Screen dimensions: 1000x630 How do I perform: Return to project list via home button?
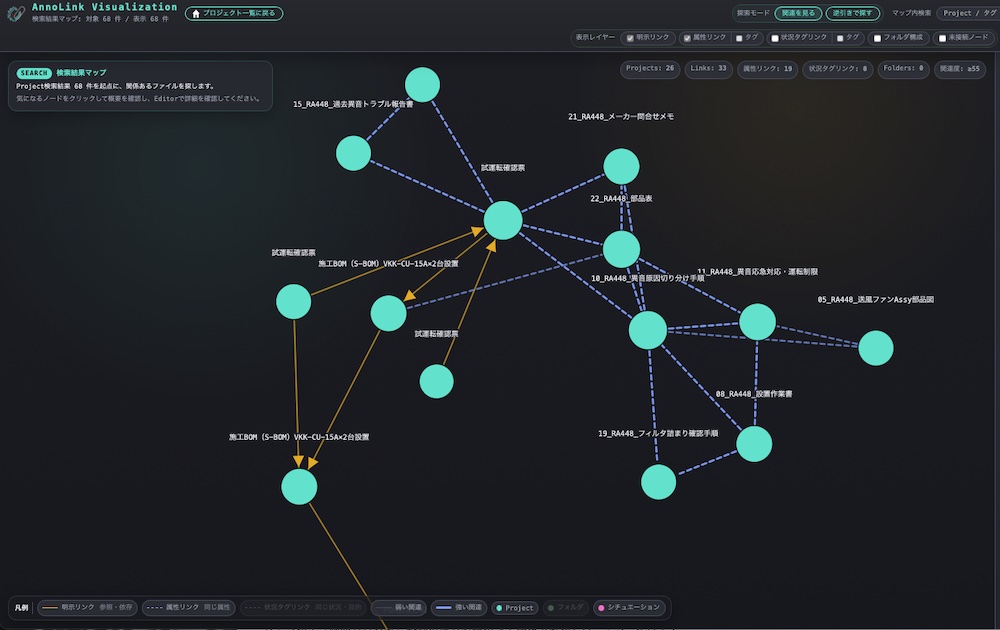[234, 13]
